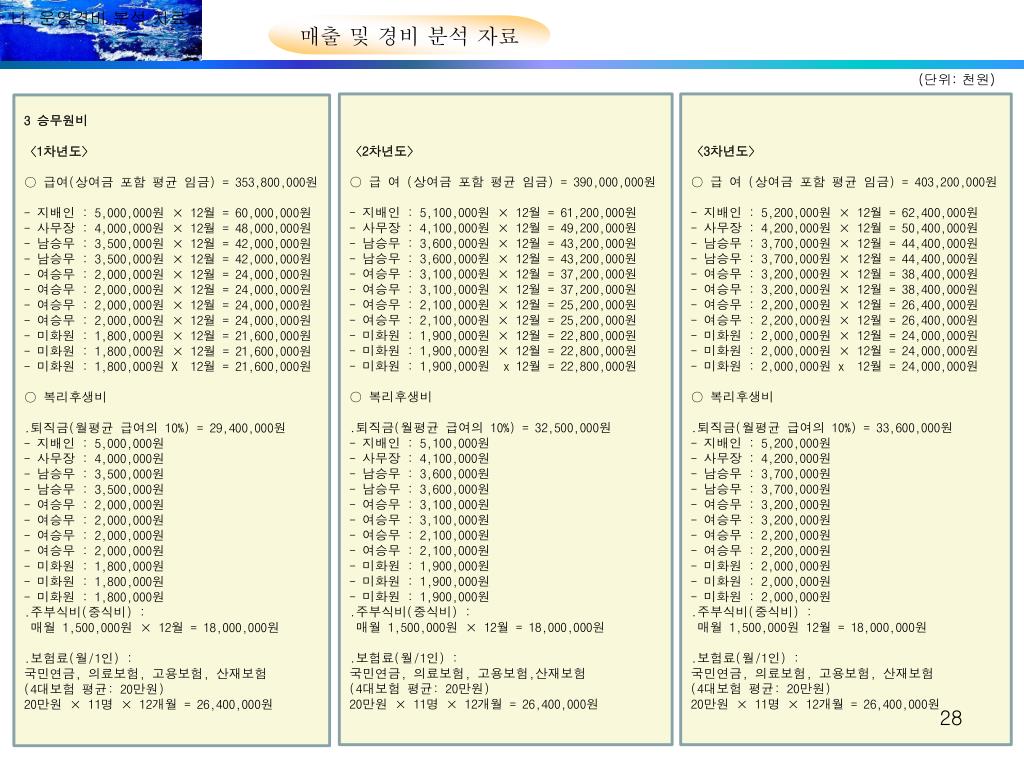Select the '<1차년도>' year heading

click(x=58, y=152)
